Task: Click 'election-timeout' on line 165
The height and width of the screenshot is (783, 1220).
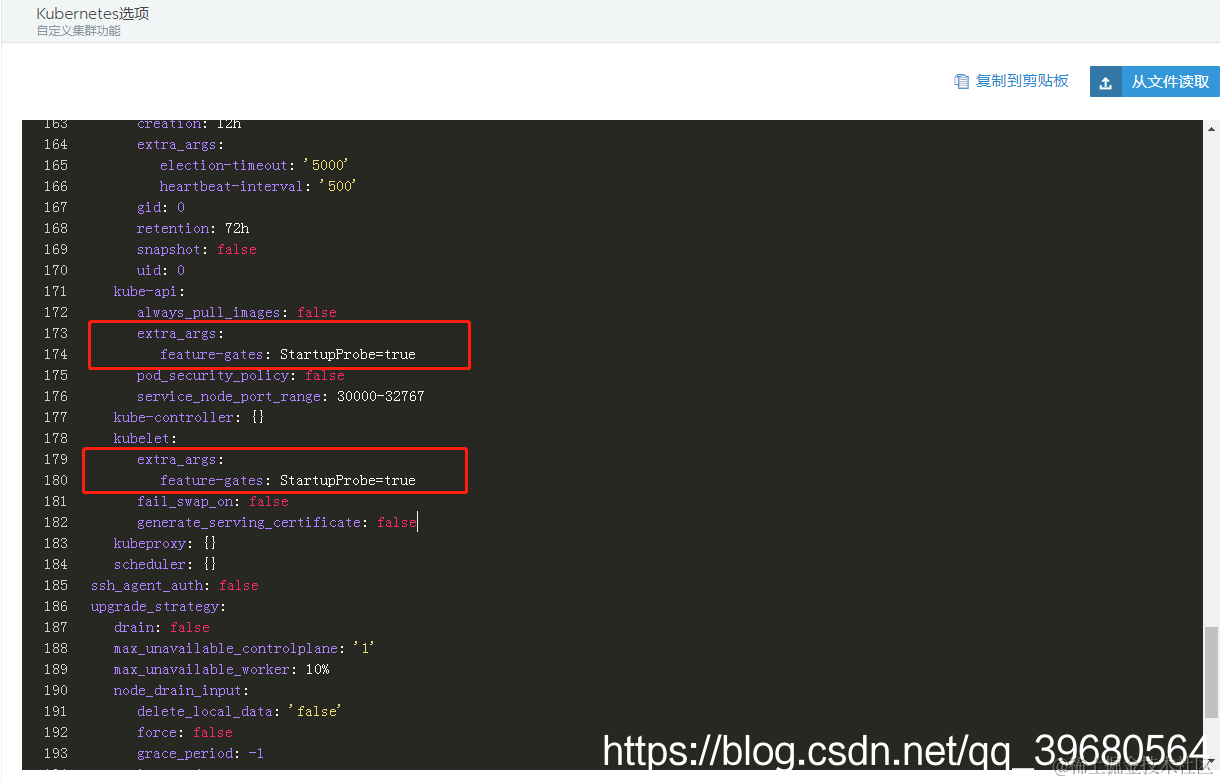Action: pyautogui.click(x=224, y=165)
